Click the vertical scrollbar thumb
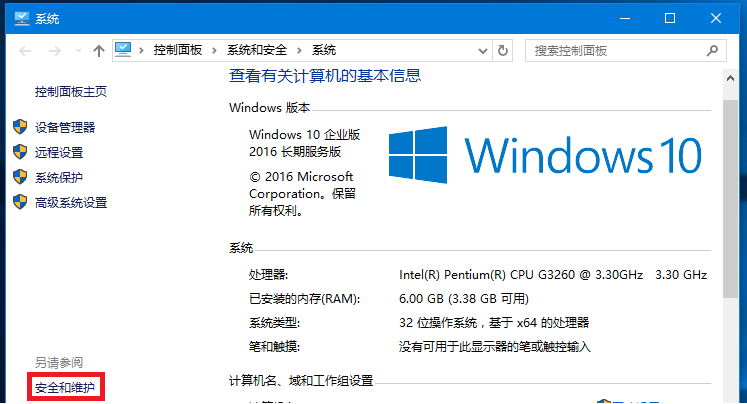Image resolution: width=747 pixels, height=404 pixels. coord(730,199)
